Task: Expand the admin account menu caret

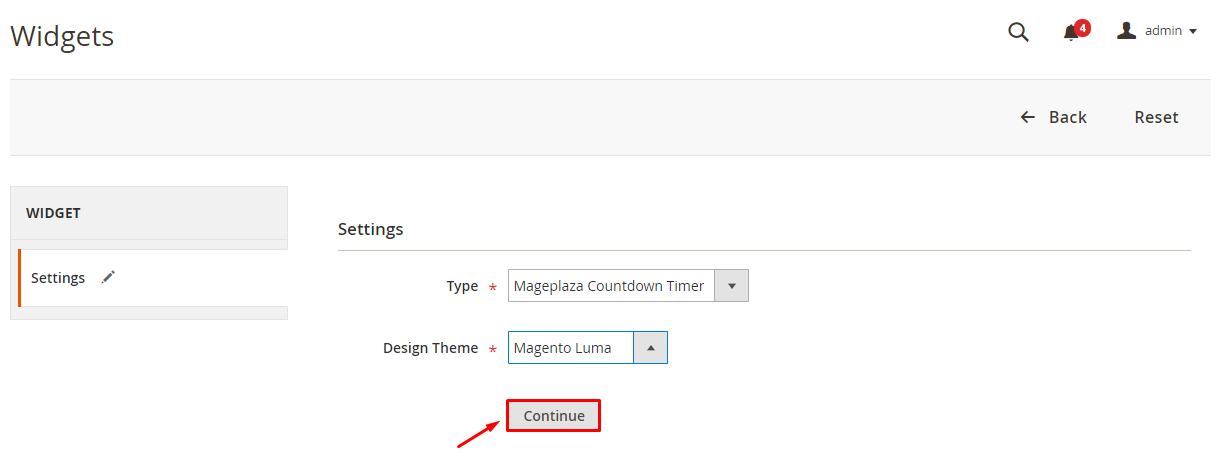Action: (x=1193, y=32)
